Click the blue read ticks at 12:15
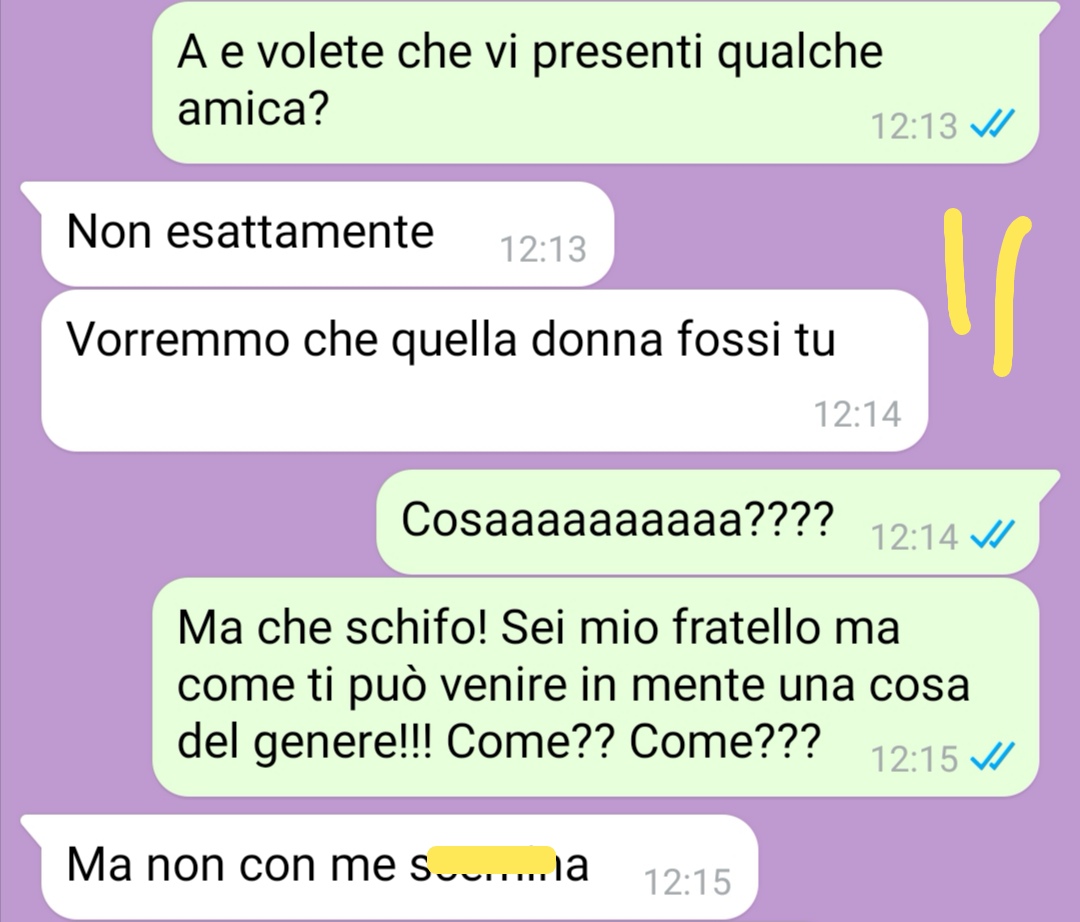Image resolution: width=1080 pixels, height=922 pixels. click(992, 757)
